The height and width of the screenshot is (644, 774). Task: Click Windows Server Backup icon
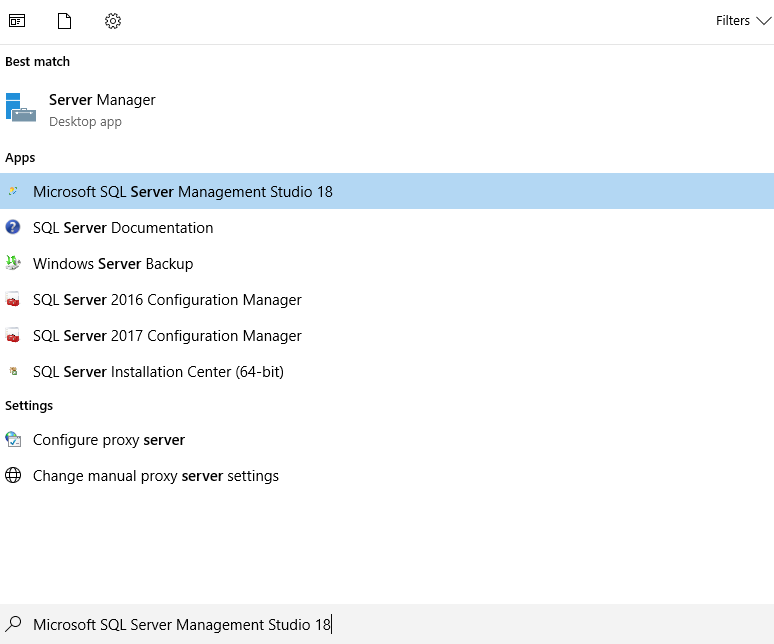13,263
